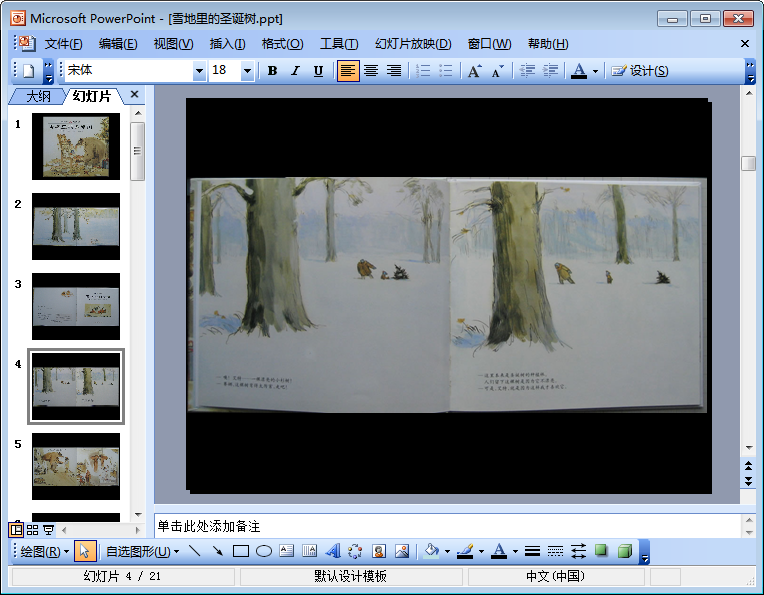Start slide show from current slide

click(x=48, y=530)
